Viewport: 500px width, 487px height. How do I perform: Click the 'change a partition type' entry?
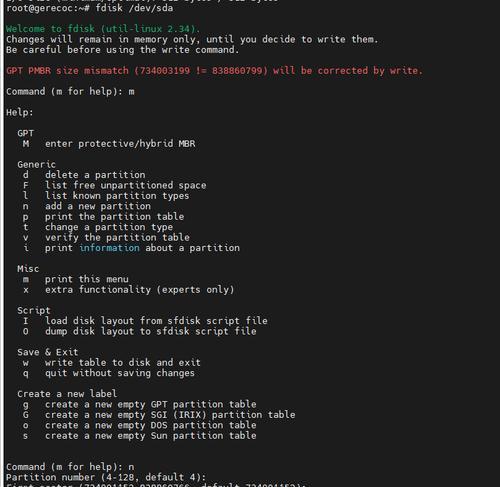click(109, 227)
